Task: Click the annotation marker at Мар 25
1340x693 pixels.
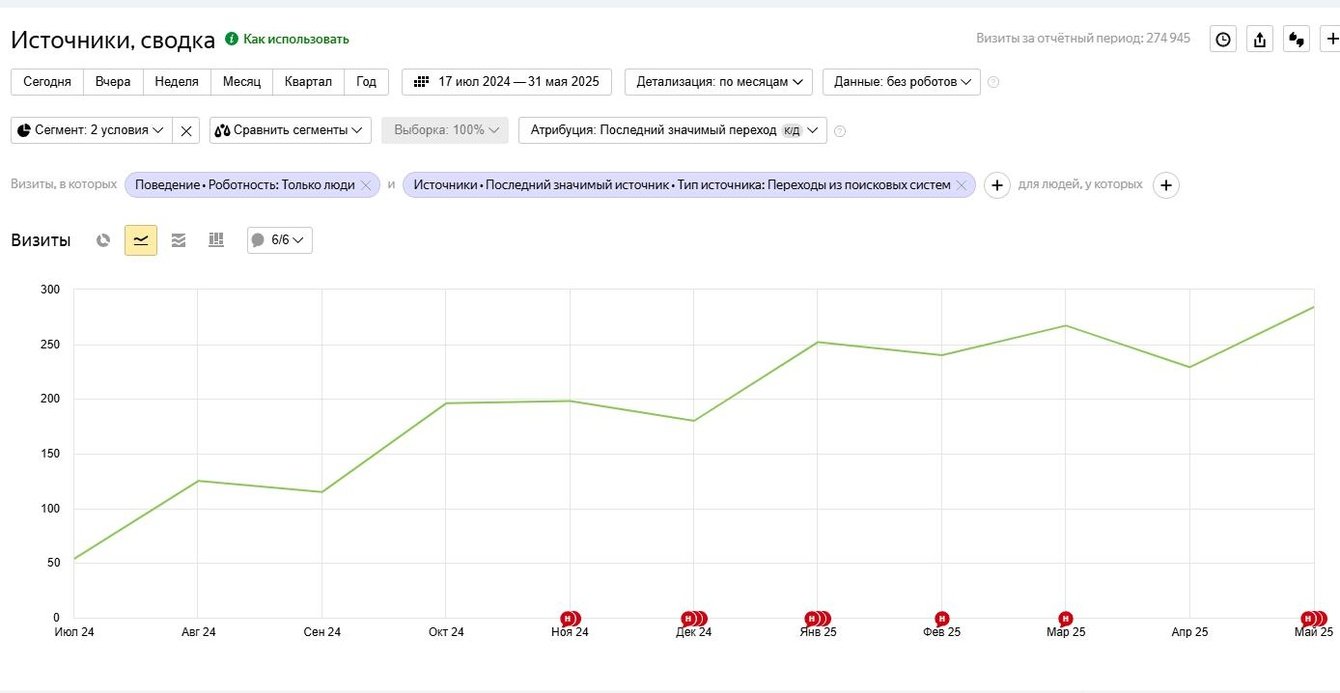Action: point(1066,619)
